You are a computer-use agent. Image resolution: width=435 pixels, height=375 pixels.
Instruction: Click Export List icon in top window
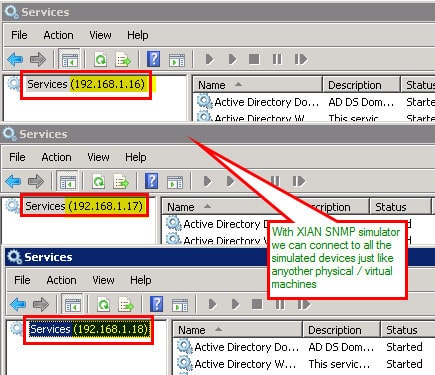pos(123,60)
